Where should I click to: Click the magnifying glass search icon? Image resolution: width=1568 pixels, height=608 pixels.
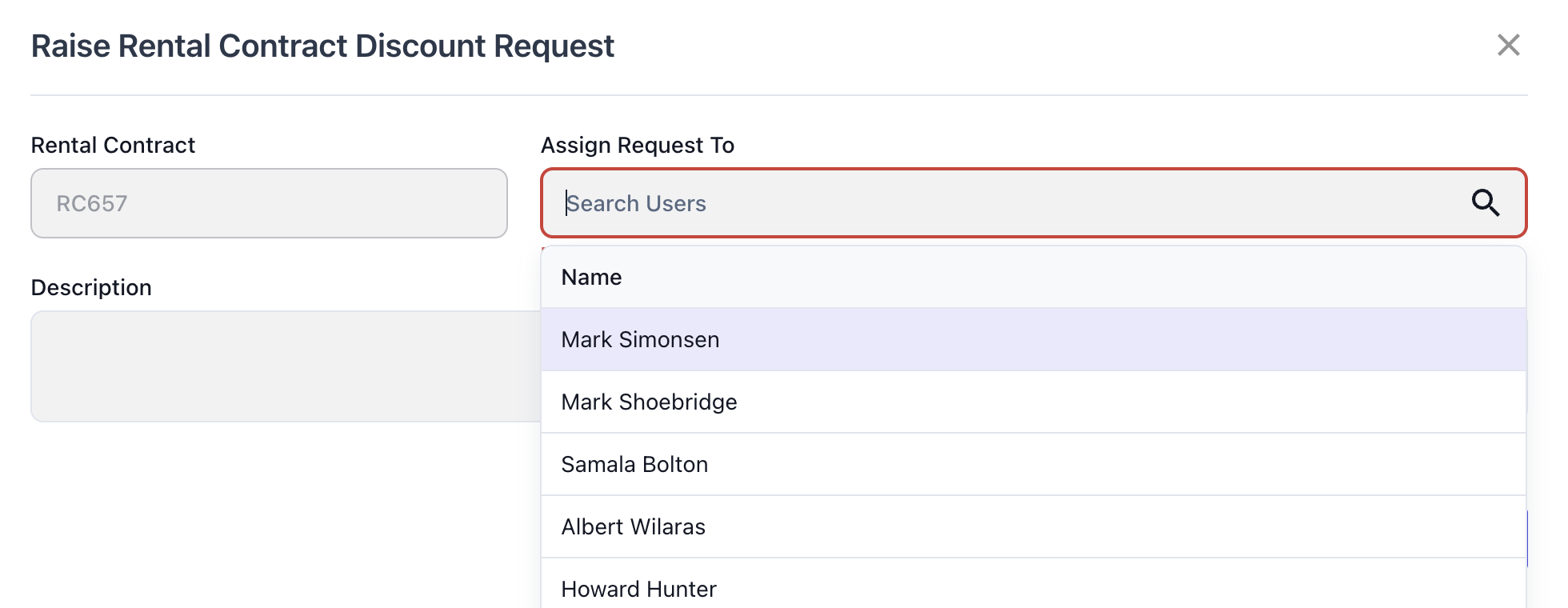[1485, 203]
